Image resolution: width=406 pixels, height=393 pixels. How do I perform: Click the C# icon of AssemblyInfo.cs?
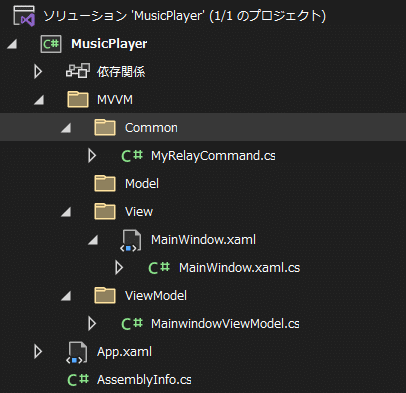click(x=78, y=380)
